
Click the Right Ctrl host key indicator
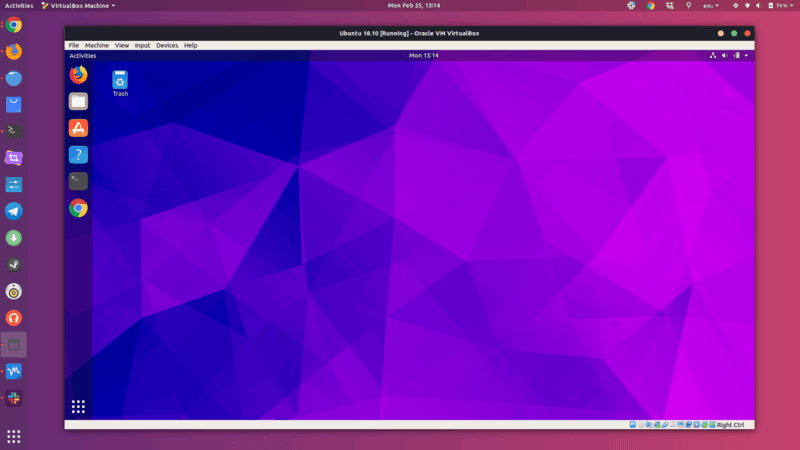[x=730, y=425]
